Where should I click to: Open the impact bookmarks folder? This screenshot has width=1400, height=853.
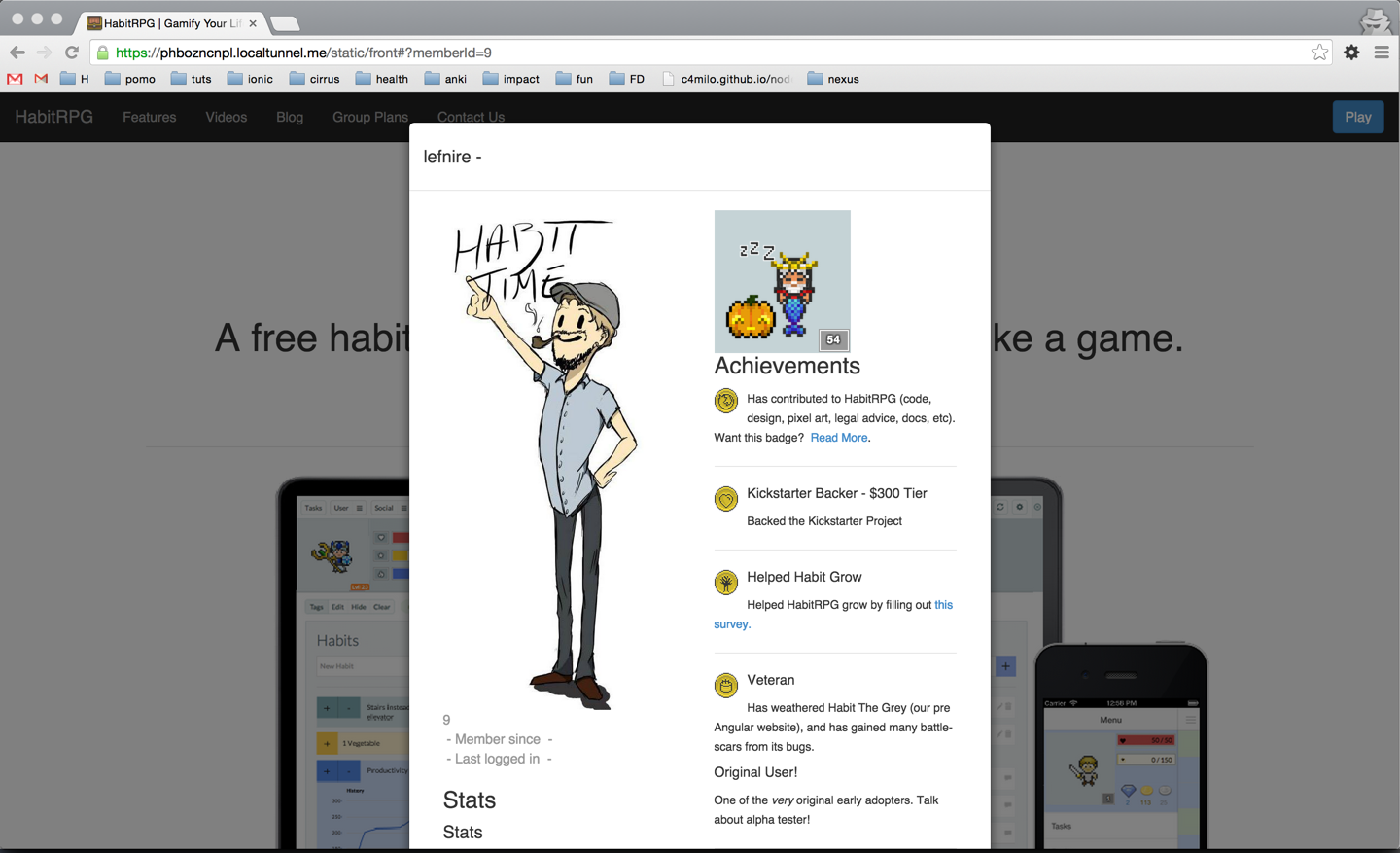511,79
